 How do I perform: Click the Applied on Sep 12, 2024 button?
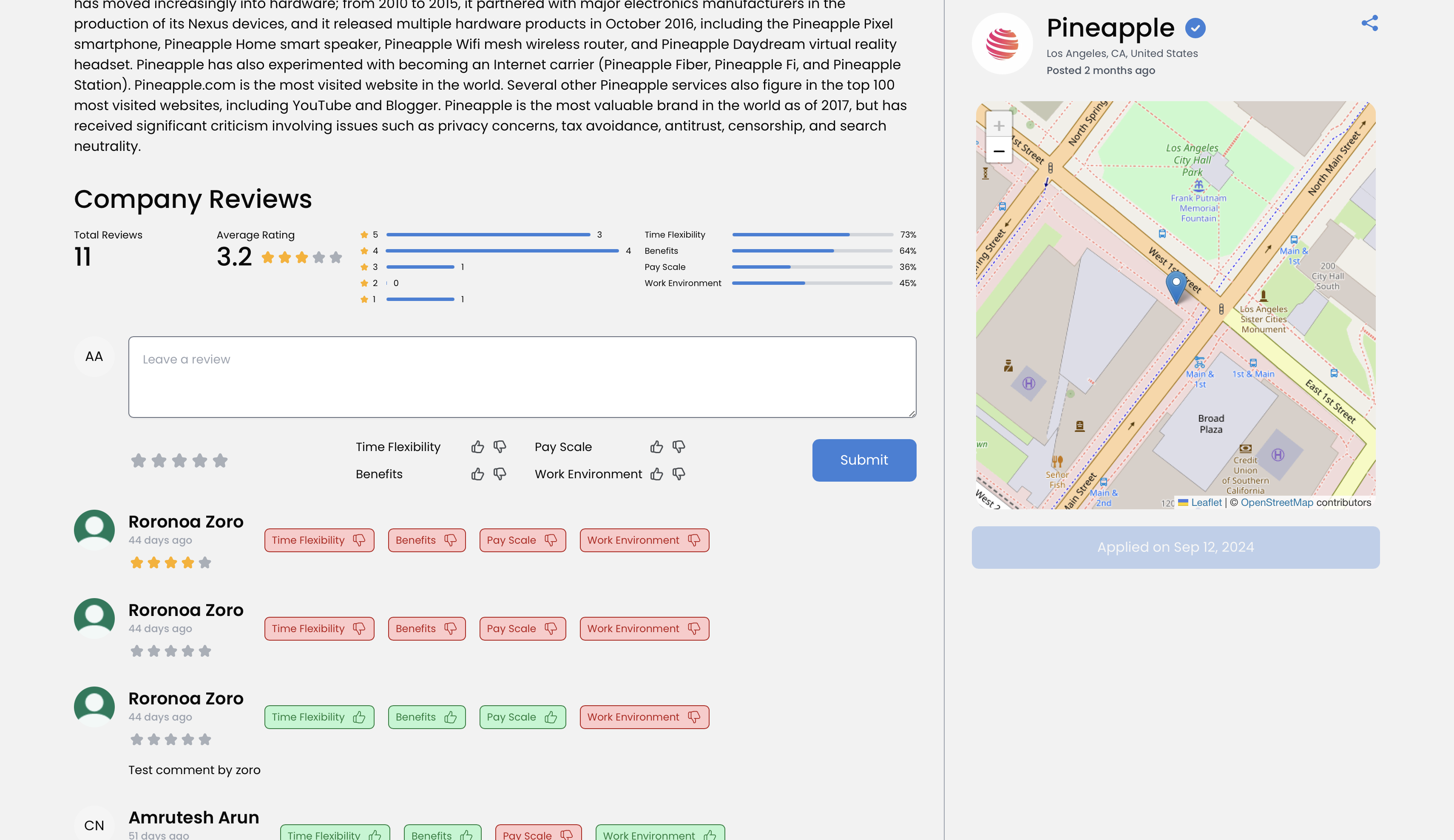click(1175, 547)
